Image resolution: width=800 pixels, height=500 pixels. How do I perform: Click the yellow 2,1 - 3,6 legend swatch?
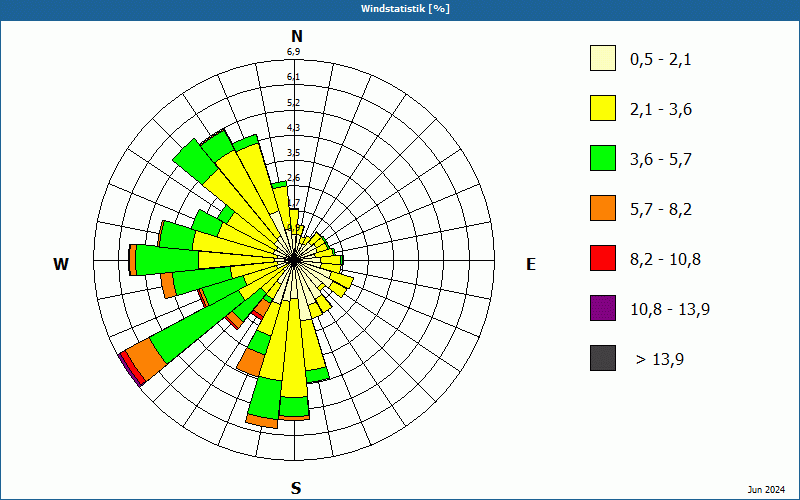[603, 108]
